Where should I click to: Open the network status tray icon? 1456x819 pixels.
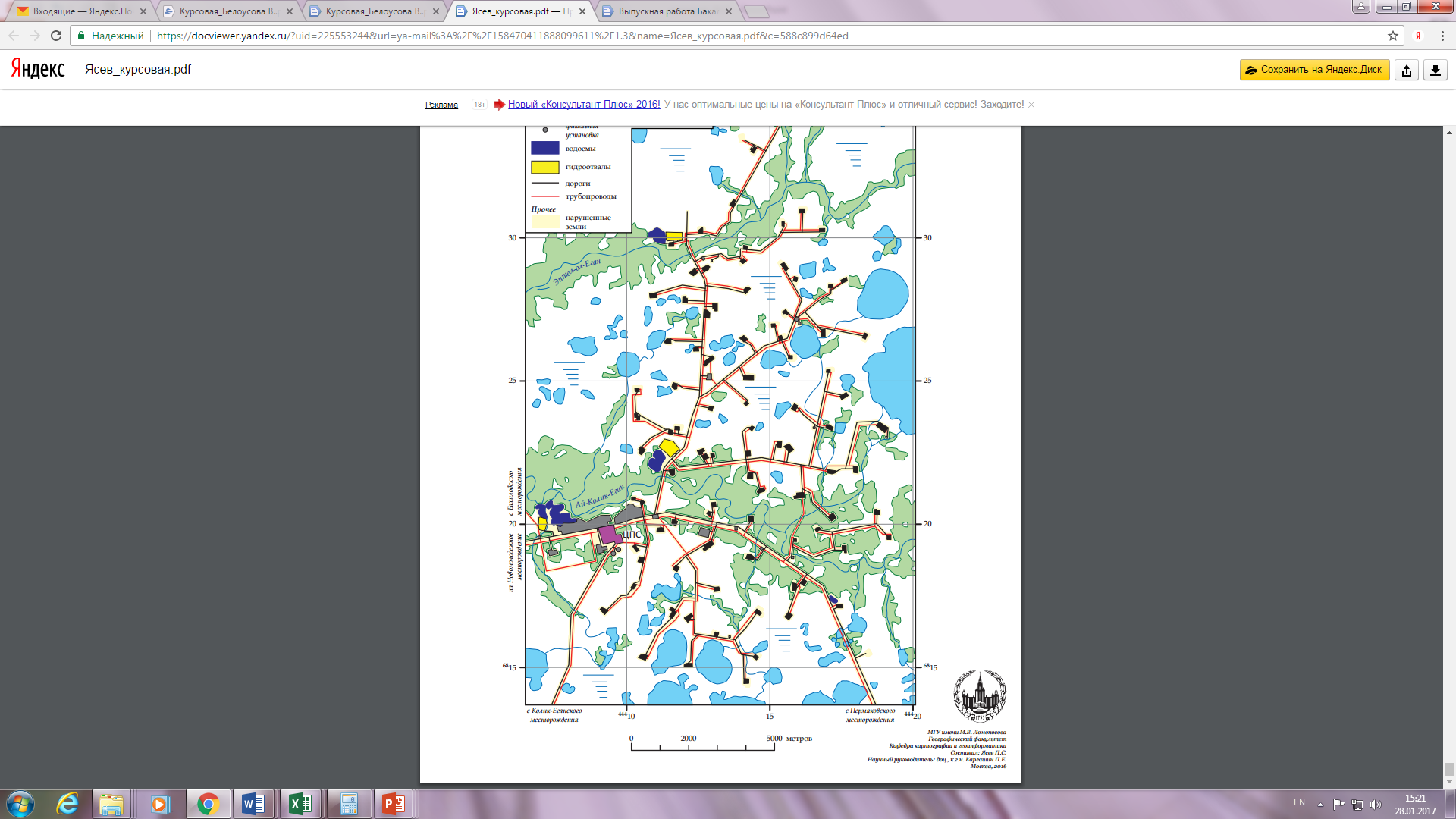point(1357,804)
